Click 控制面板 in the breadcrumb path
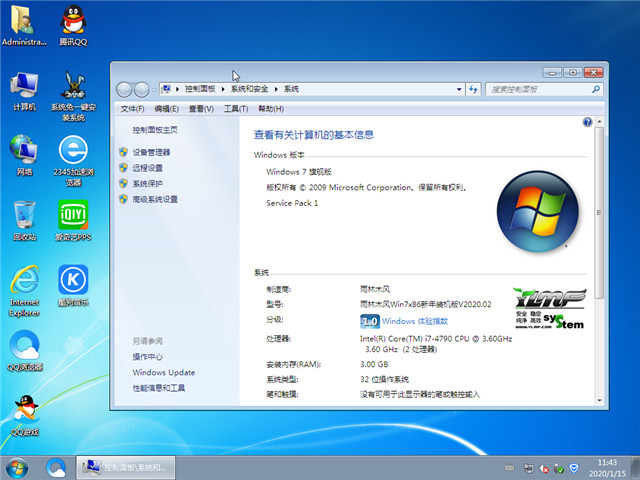Screen dimensions: 640x480 click(x=200, y=89)
